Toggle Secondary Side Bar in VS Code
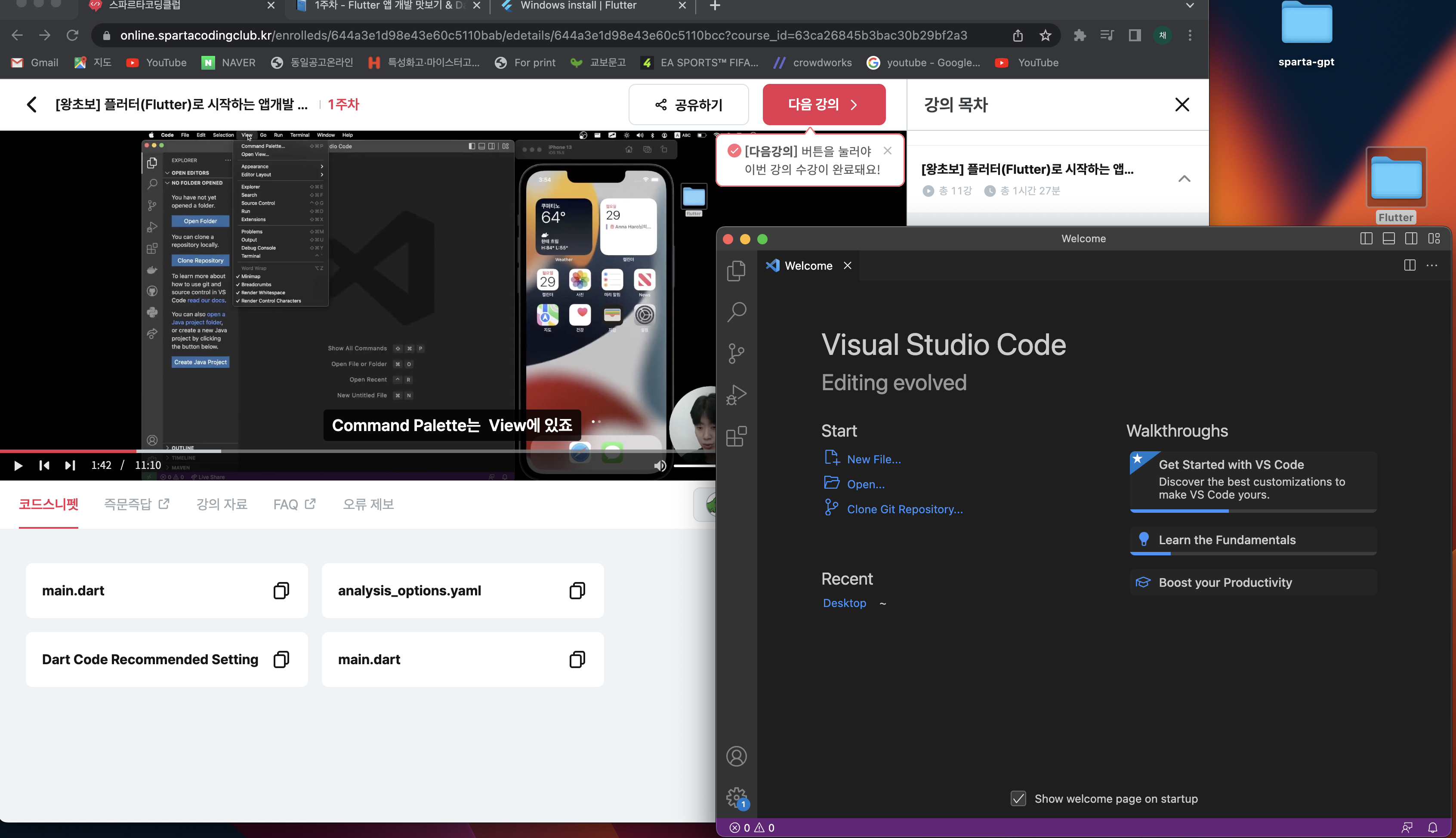The height and width of the screenshot is (838, 1456). [x=1411, y=238]
